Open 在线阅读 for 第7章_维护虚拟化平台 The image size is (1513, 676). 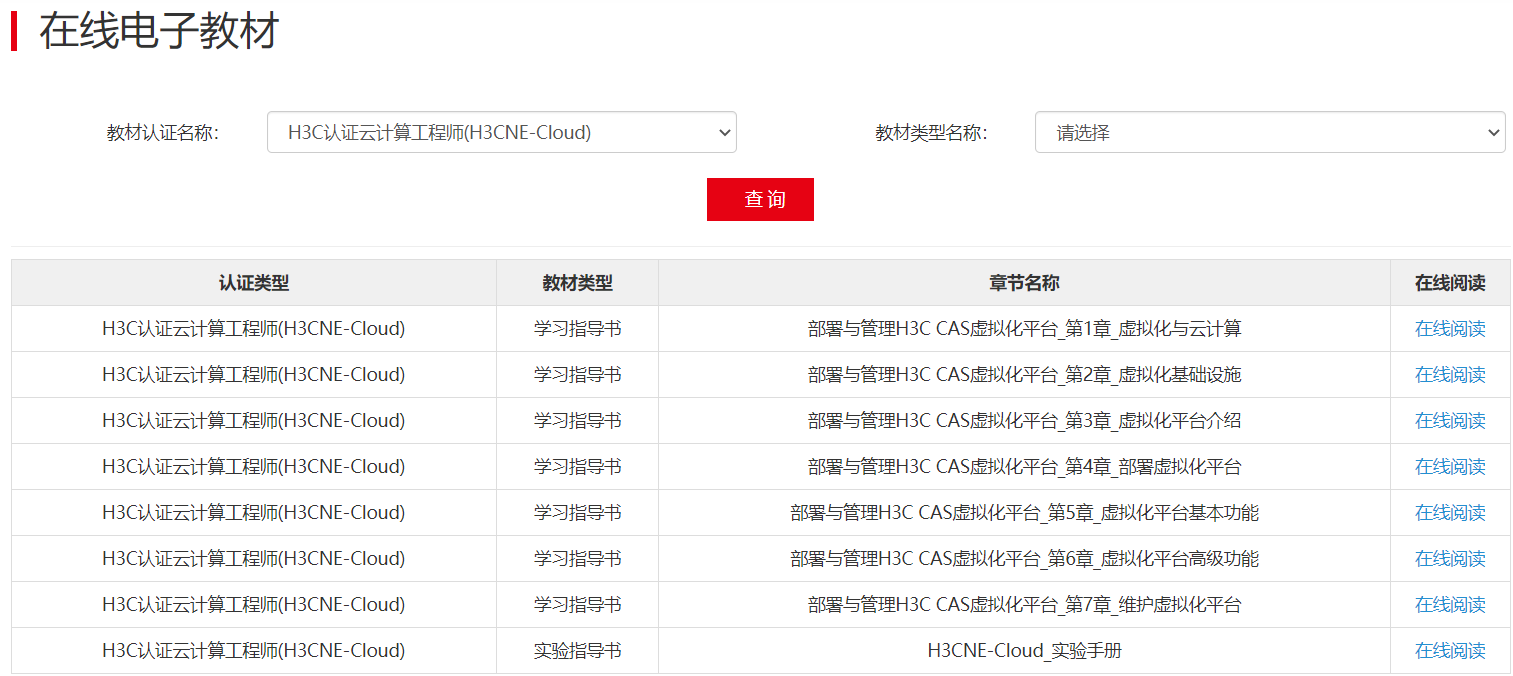(1450, 604)
